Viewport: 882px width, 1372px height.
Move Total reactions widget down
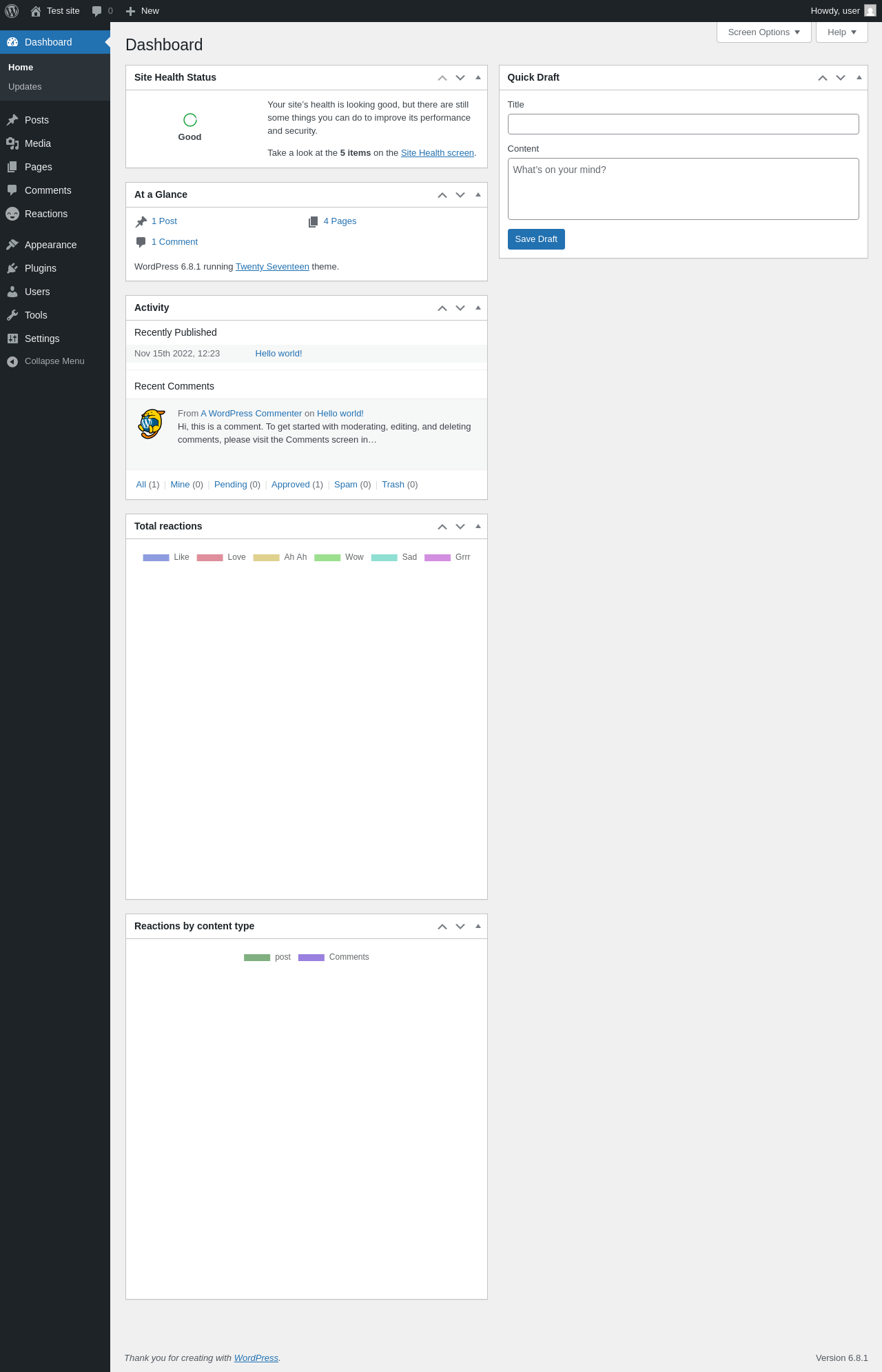click(x=460, y=527)
